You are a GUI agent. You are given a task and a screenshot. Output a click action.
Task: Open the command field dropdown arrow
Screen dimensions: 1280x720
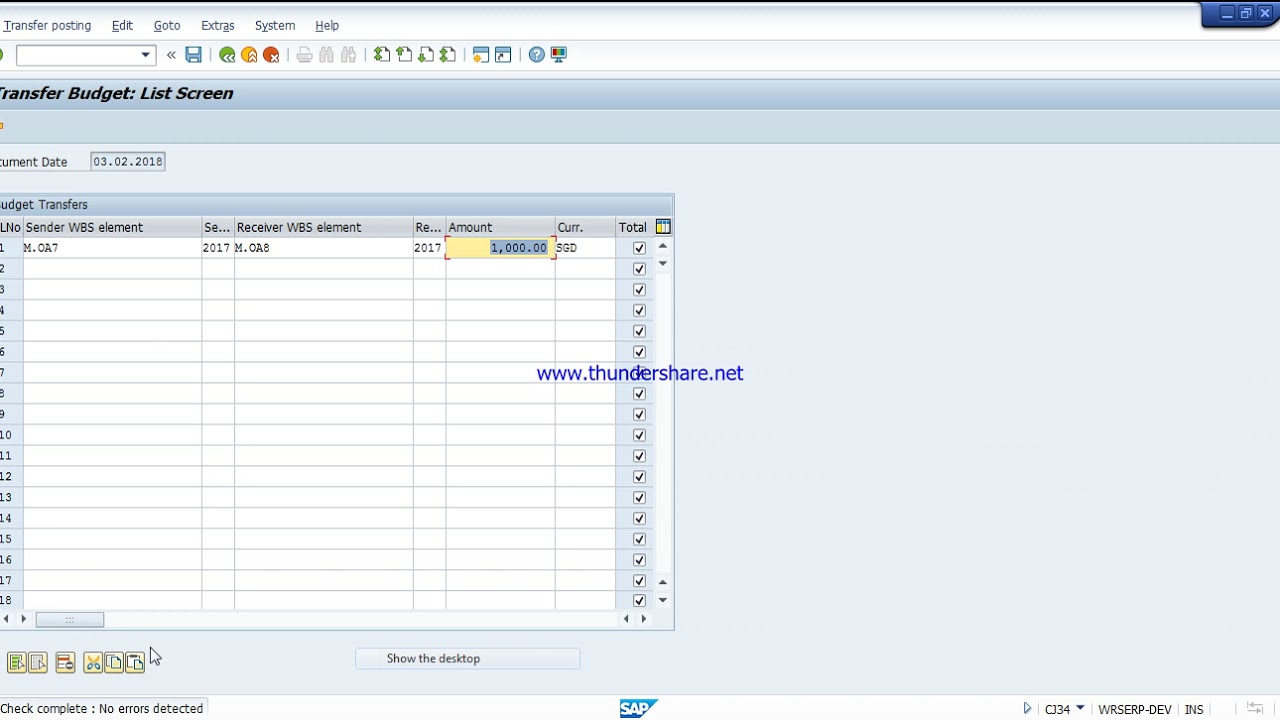click(145, 55)
